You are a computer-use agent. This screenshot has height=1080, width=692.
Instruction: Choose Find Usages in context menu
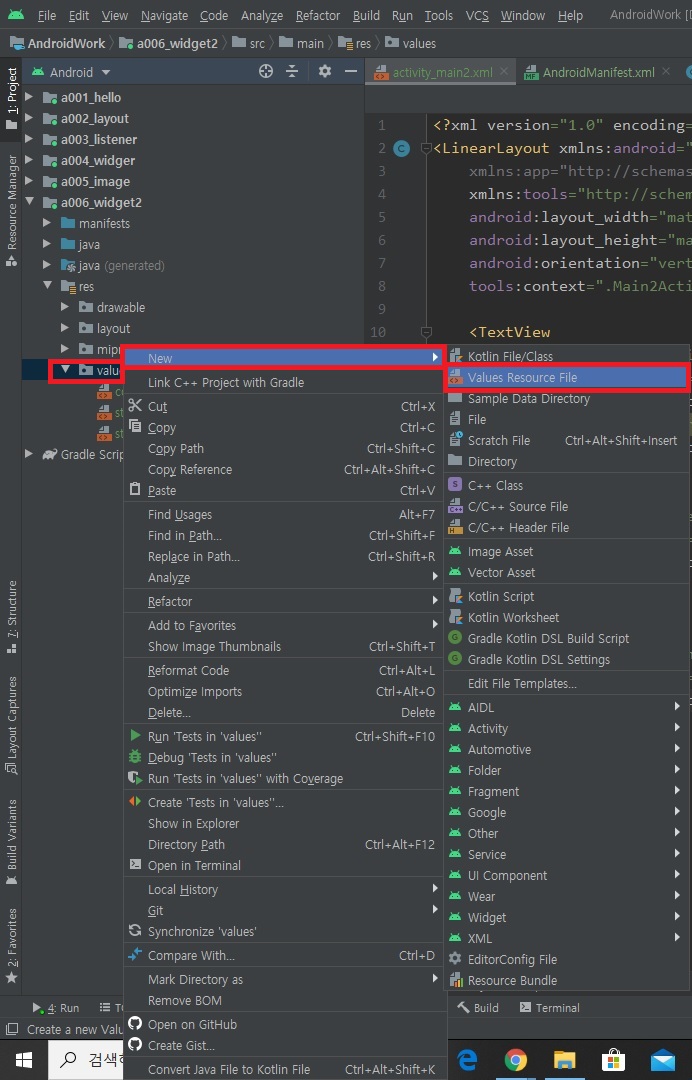tap(284, 515)
